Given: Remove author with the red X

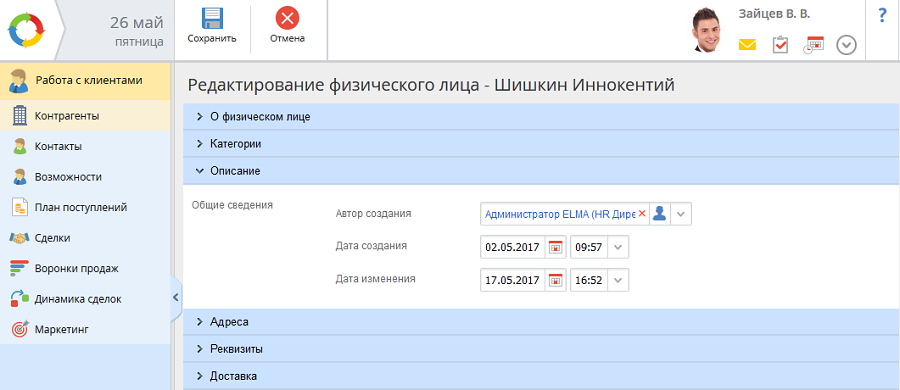Looking at the screenshot, I should [642, 214].
